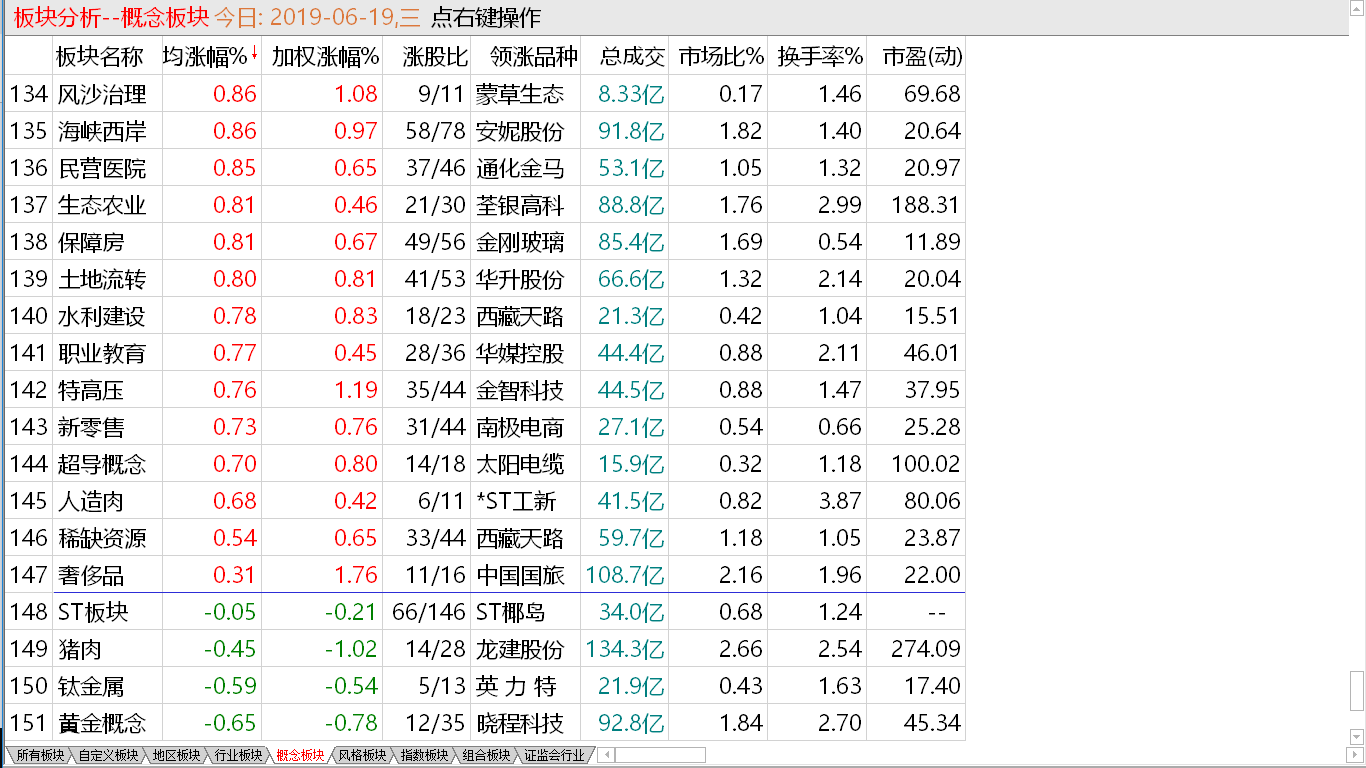
Task: Select the 组合板块 tab
Action: coord(486,755)
